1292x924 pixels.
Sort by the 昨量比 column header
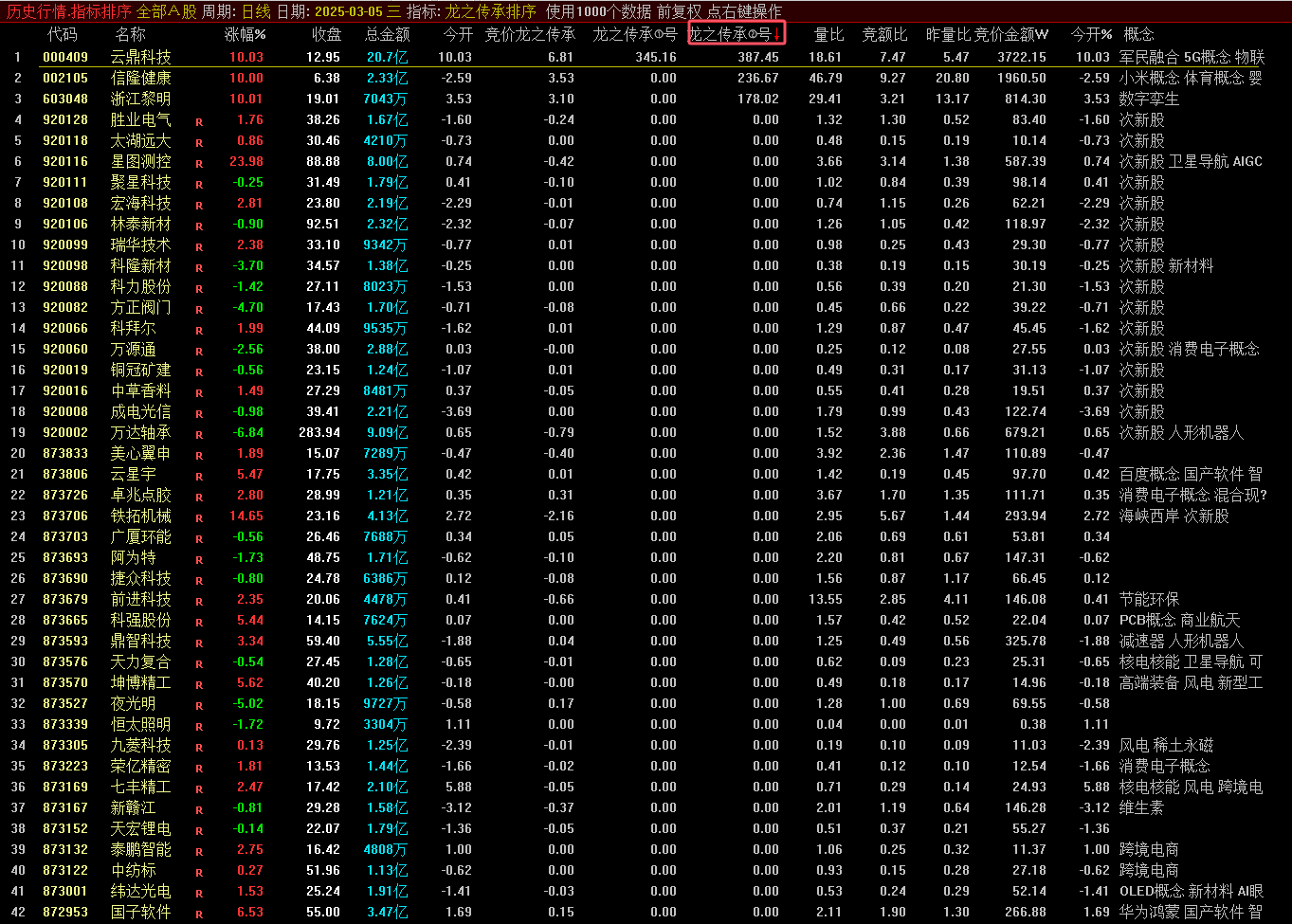(948, 34)
